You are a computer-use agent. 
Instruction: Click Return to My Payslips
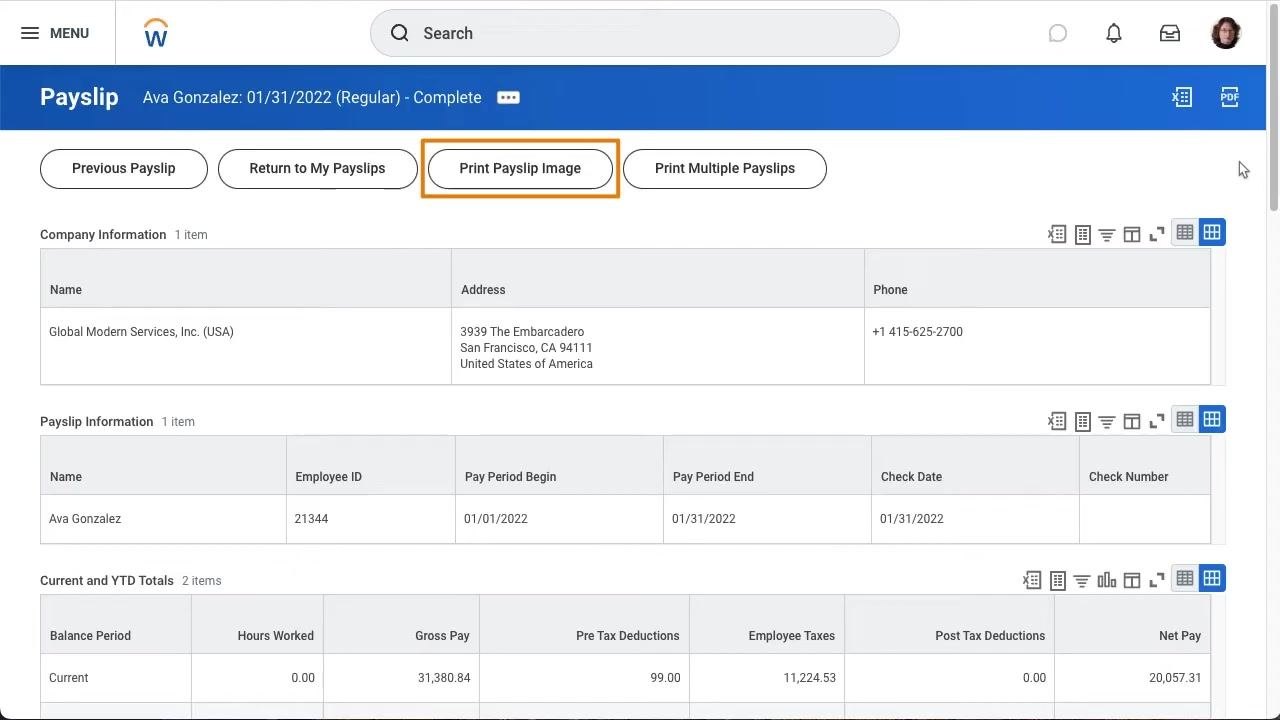tap(317, 168)
